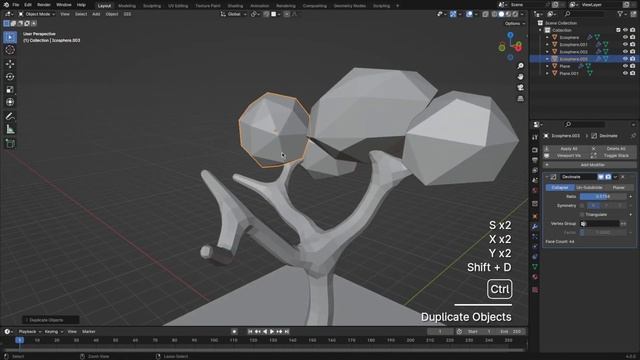Click the timeline playhead frame marker
The image size is (640, 360).
tap(19, 340)
